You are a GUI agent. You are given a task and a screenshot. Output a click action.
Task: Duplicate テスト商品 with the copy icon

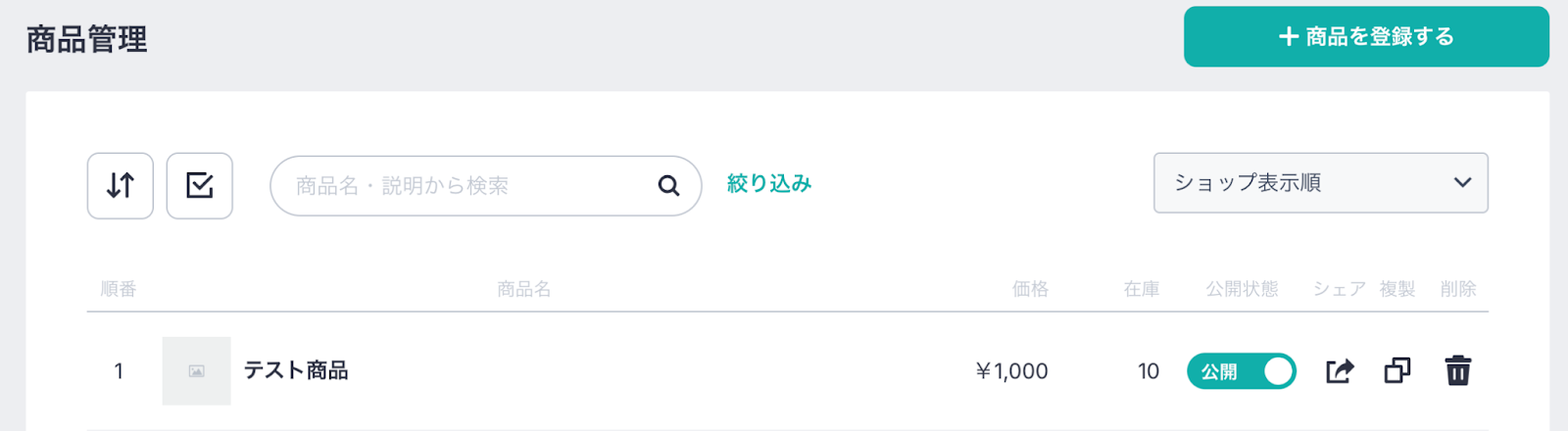pos(1397,371)
